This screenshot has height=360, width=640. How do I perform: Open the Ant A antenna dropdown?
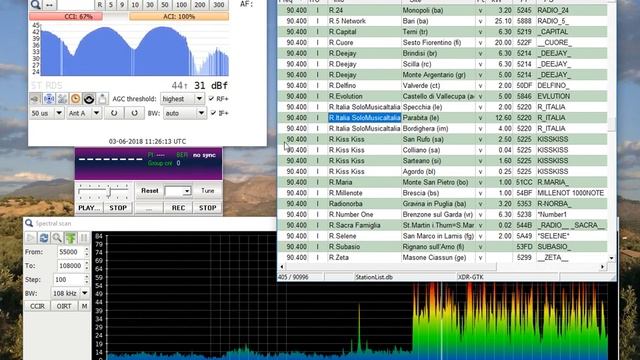pos(84,113)
